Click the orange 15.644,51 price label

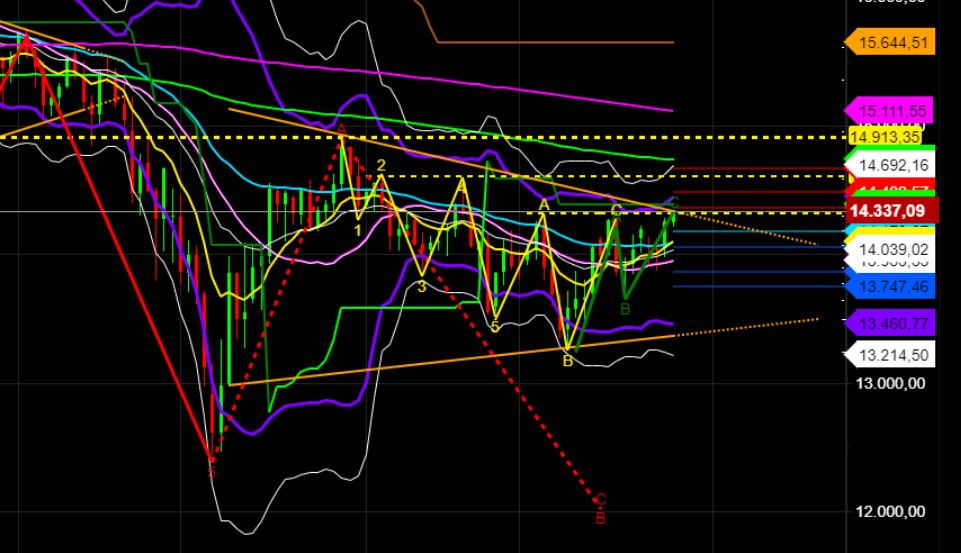[x=890, y=43]
